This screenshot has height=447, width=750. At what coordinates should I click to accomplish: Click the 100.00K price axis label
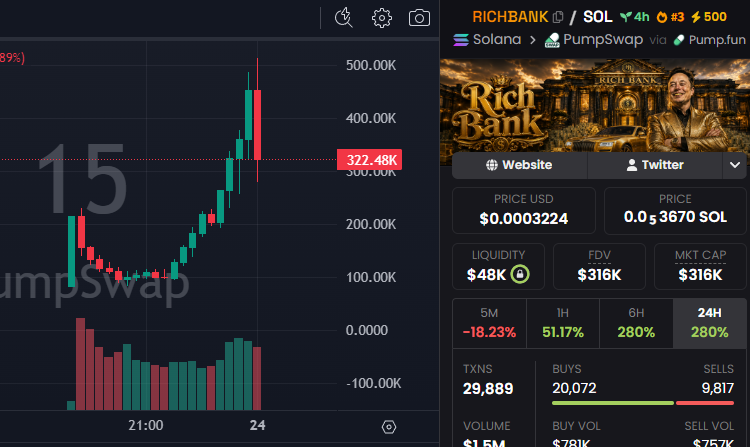(x=371, y=277)
